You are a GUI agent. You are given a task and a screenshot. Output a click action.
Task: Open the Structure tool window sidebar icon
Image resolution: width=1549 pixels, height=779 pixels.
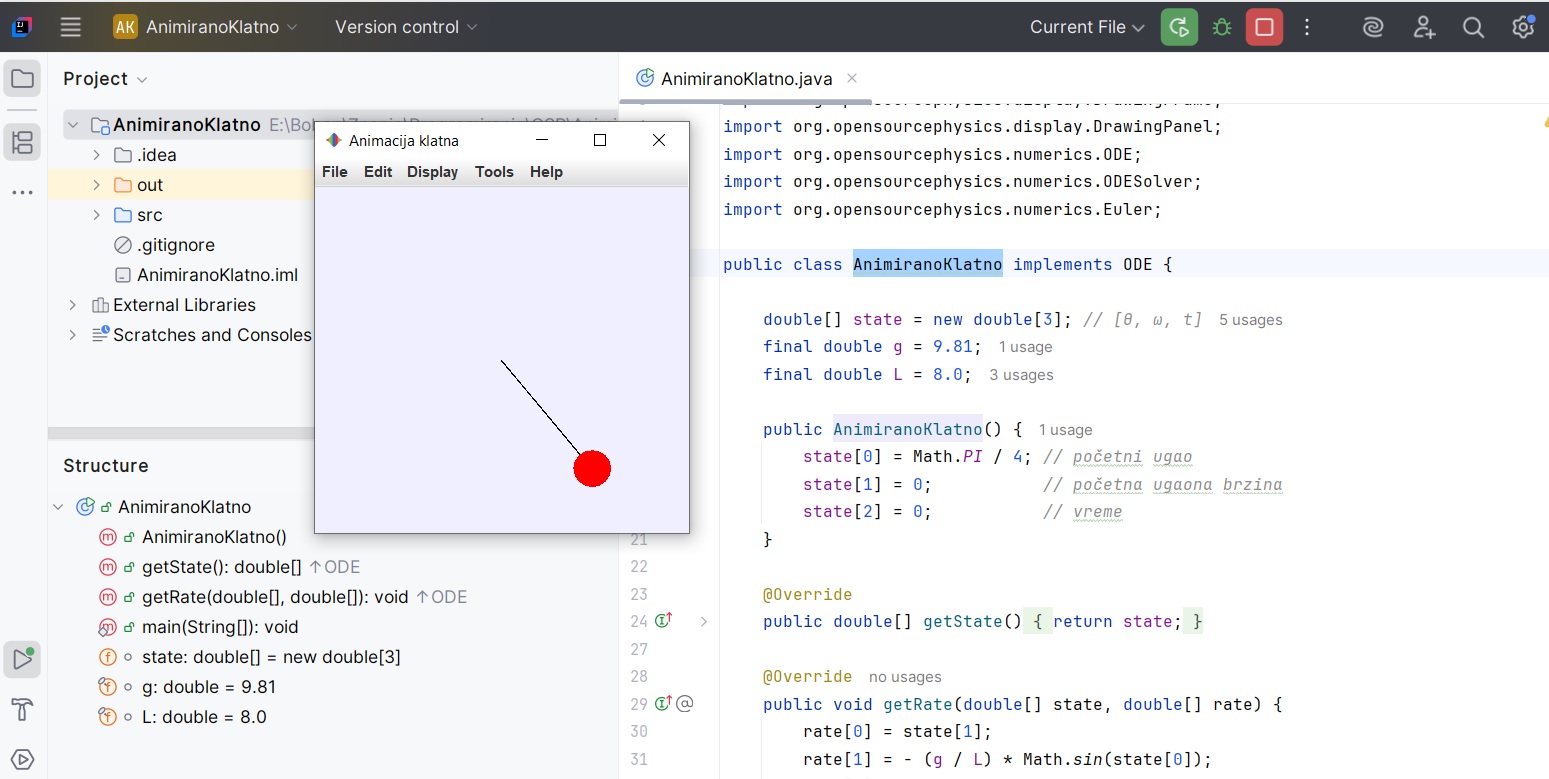point(22,142)
